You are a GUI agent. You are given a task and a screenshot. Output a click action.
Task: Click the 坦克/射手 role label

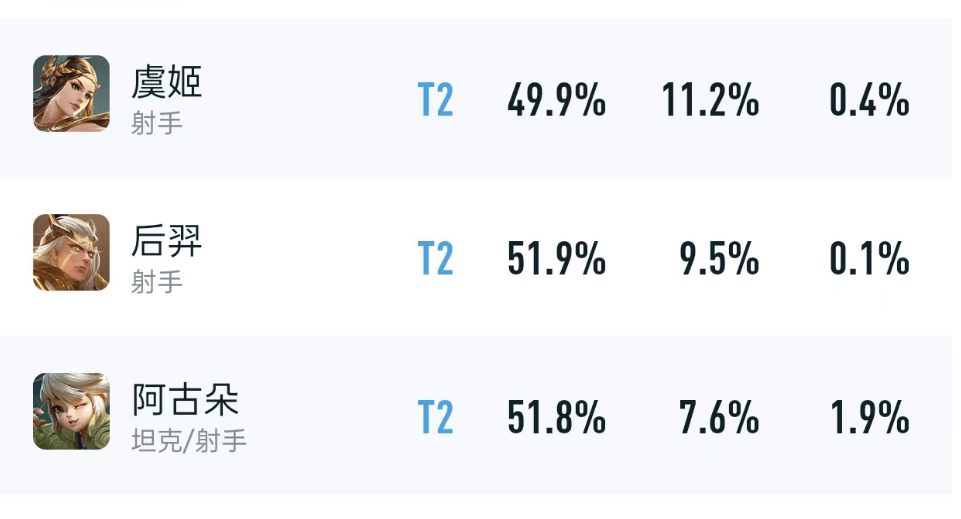coord(189,441)
